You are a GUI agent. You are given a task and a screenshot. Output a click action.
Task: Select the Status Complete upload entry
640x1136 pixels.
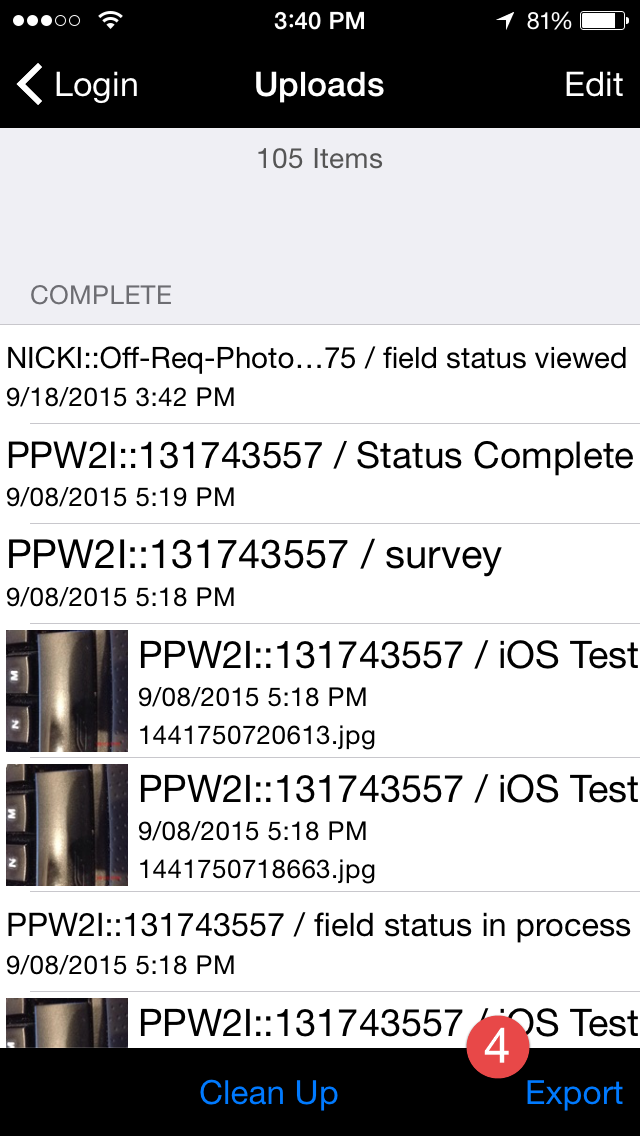click(320, 473)
